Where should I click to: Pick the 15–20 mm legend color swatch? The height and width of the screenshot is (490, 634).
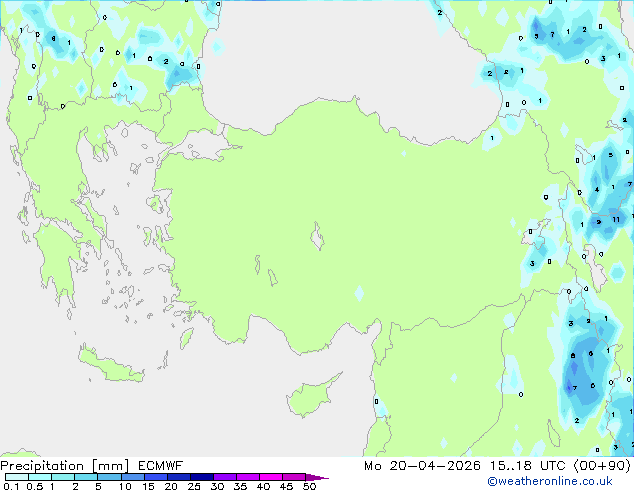click(x=155, y=477)
